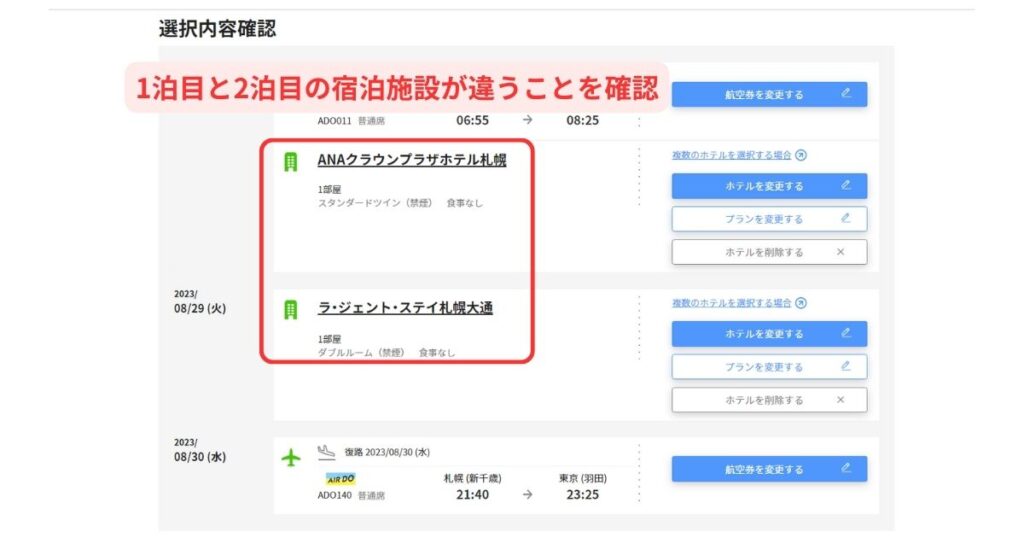Click the X icon on ラ・ジェント delete button
Image resolution: width=1024 pixels, height=538 pixels.
point(840,400)
